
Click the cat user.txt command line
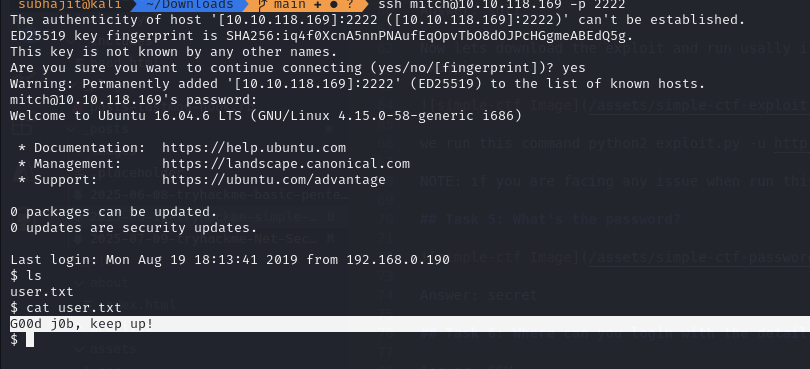[66, 308]
